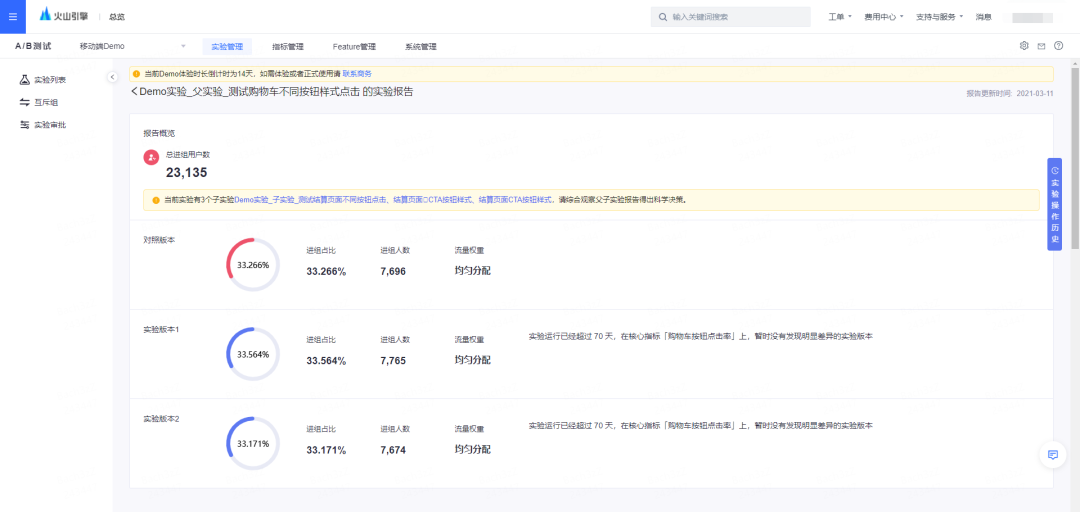
Task: Open the 支持与服务 dropdown
Action: pos(939,17)
